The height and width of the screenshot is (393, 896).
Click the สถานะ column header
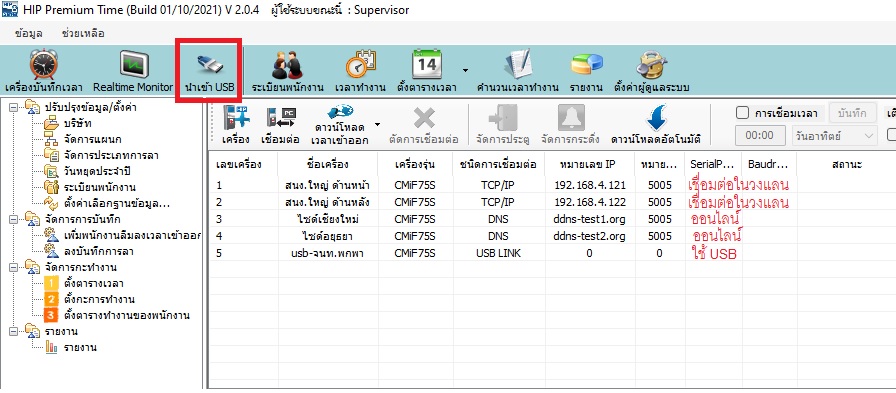click(847, 165)
